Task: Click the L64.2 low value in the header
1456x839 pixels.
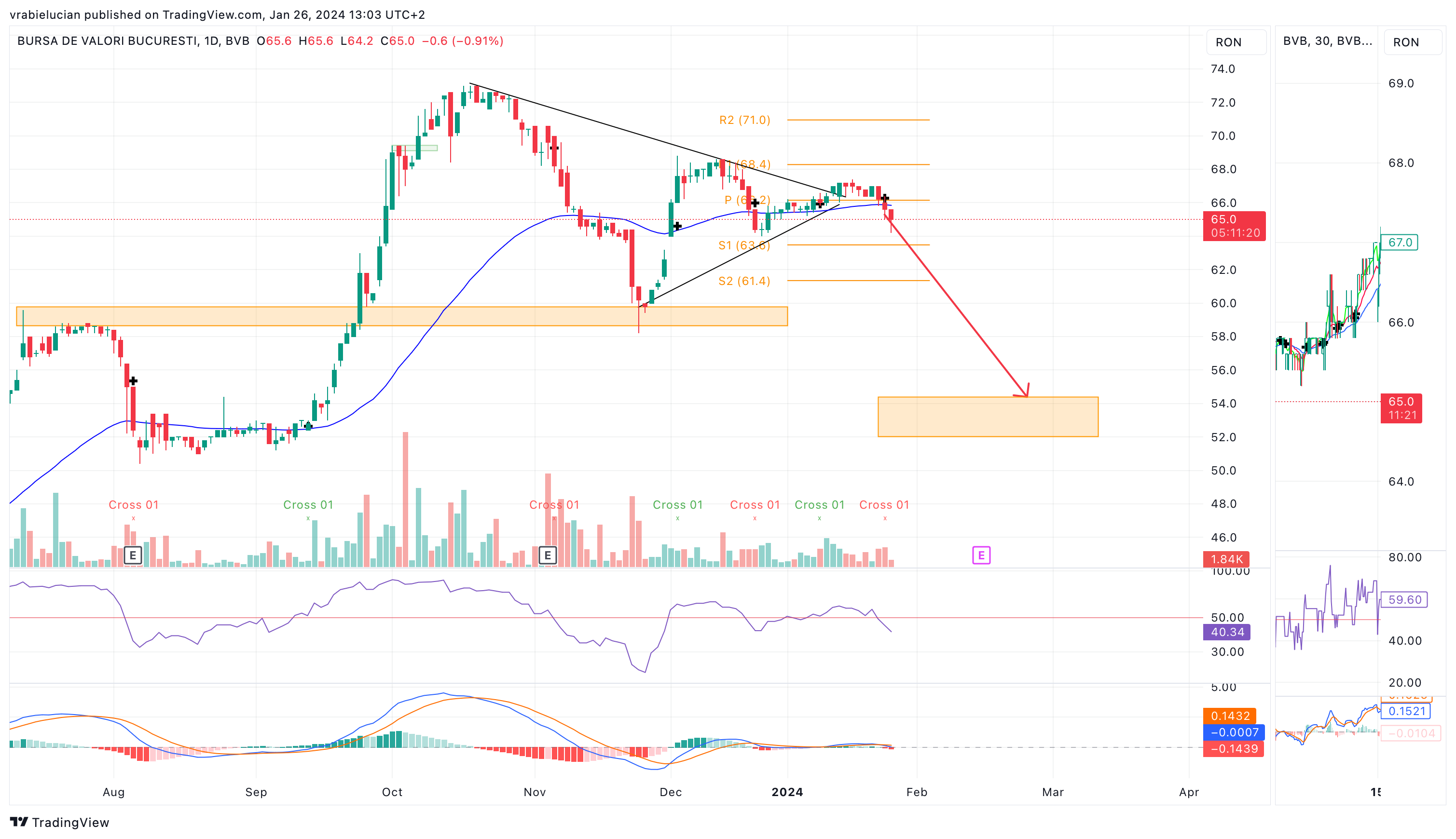Action: click(357, 41)
